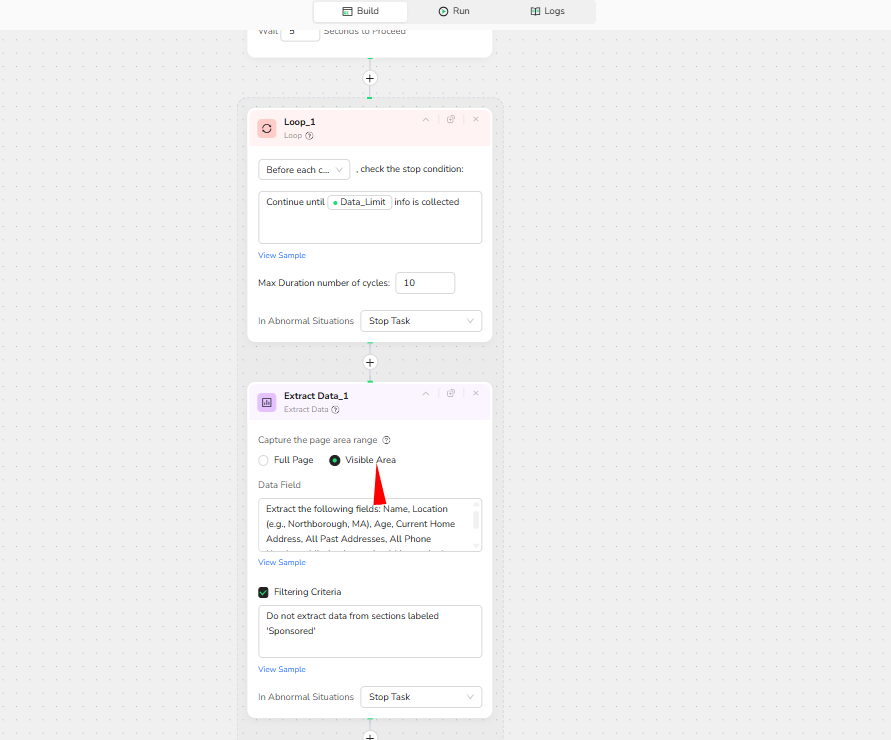Select the Visible Area radio option
Viewport: 891px width, 740px height.
(335, 460)
